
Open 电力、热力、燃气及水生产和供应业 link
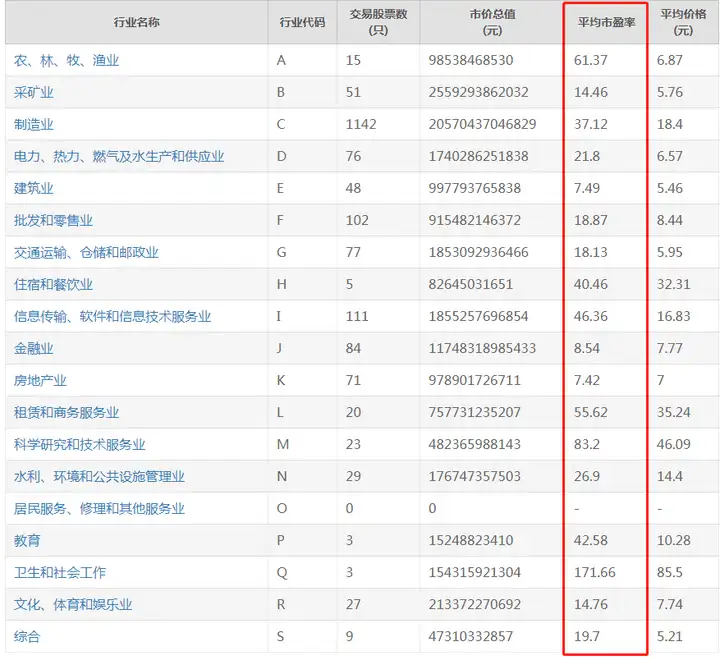[119, 156]
